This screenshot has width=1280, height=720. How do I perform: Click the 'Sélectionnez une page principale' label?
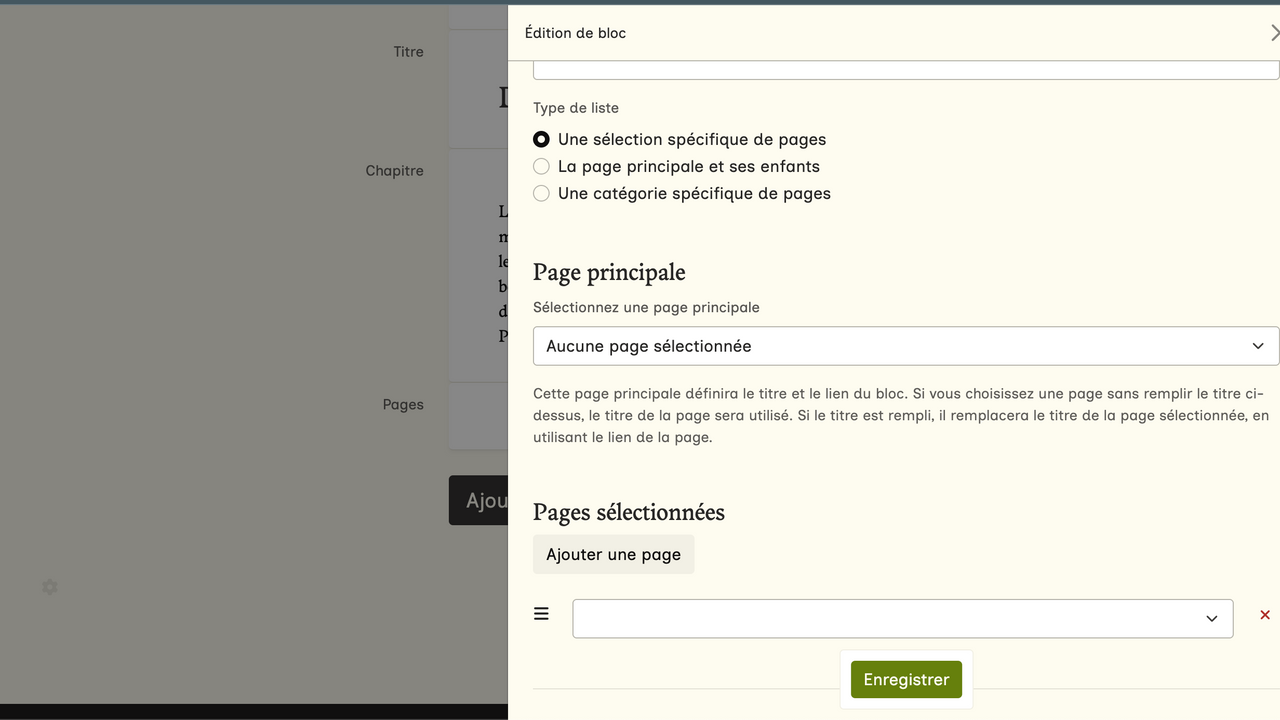[646, 308]
